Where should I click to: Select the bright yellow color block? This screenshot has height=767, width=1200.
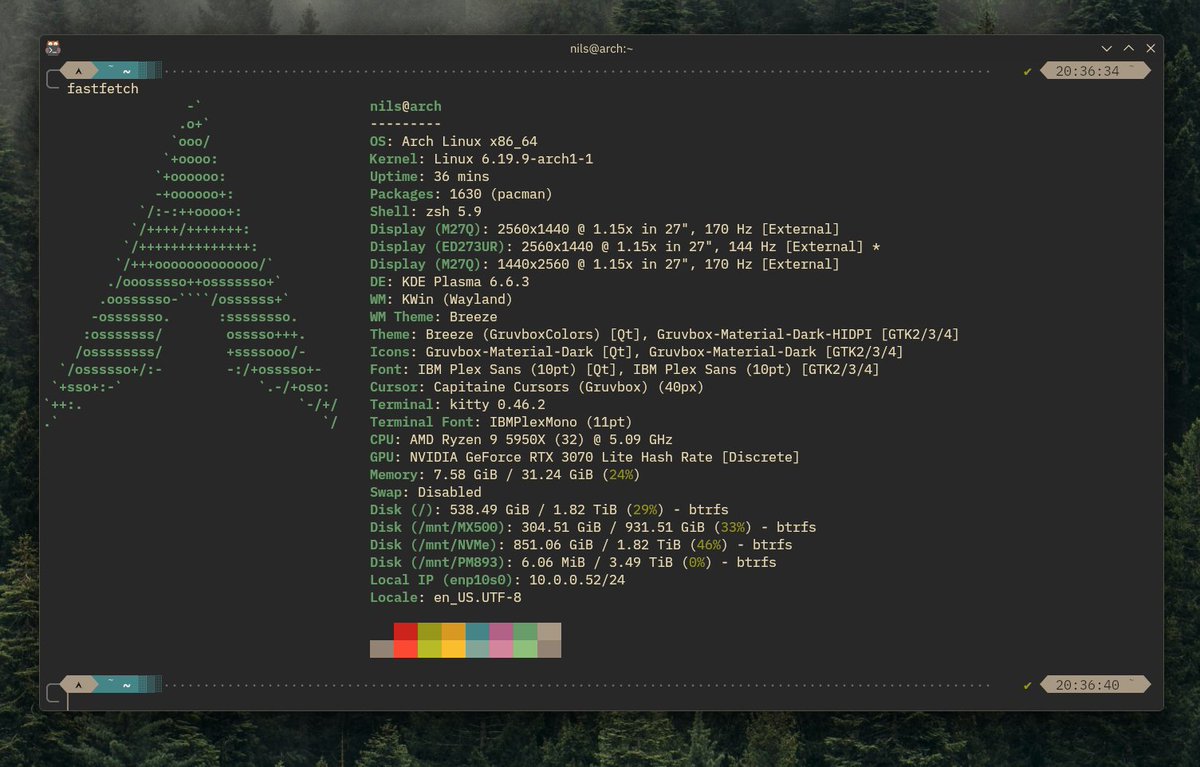453,649
